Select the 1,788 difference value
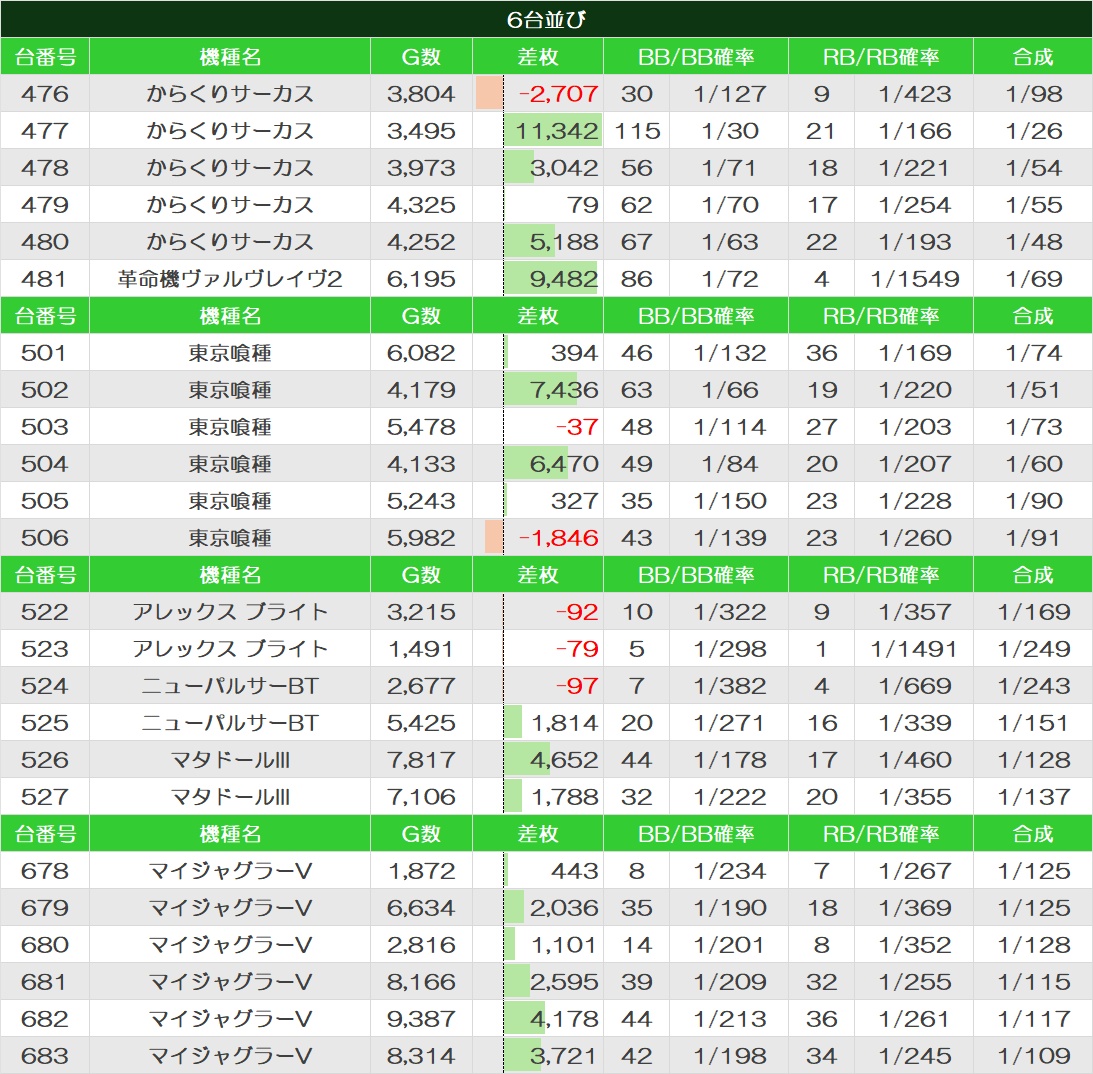The width and height of the screenshot is (1093, 1074). (x=564, y=797)
